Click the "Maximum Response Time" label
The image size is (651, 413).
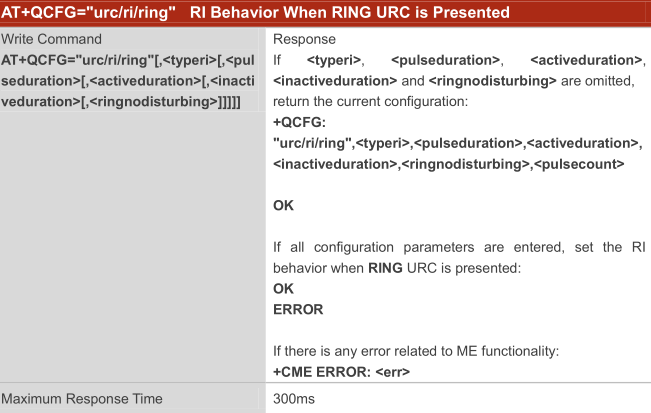[82, 399]
